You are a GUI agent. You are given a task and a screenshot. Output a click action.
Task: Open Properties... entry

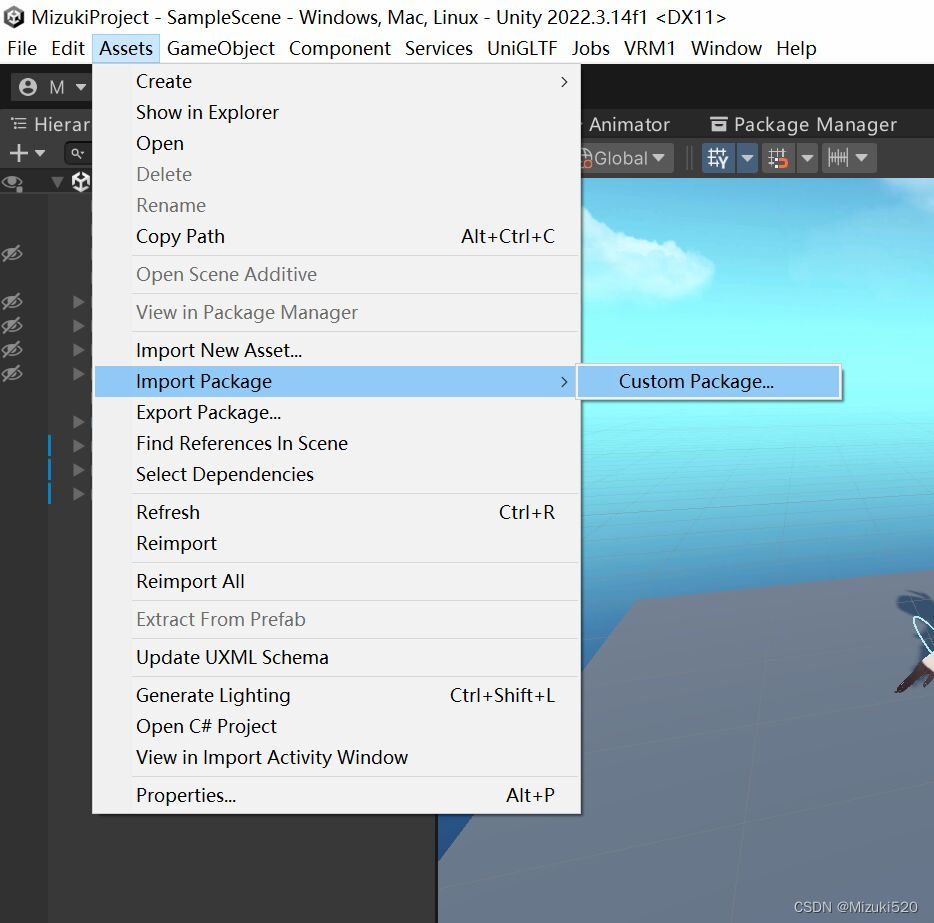[x=337, y=796]
